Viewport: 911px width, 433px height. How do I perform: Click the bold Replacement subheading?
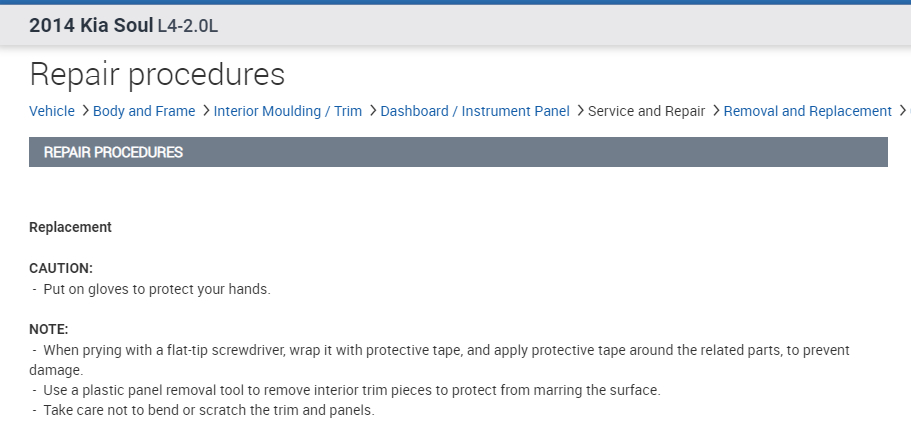click(70, 227)
